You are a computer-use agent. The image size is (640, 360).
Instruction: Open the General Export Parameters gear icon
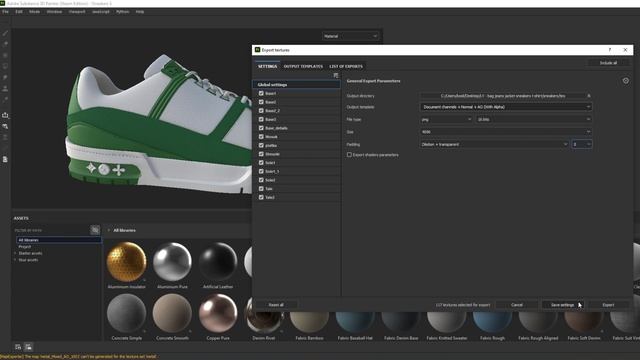(626, 81)
